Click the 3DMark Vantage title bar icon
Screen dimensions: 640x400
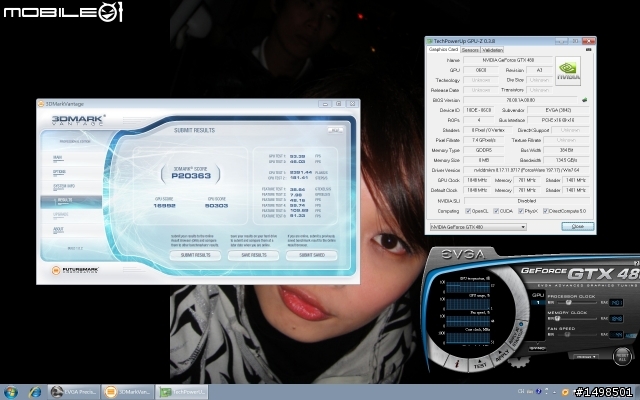41,104
